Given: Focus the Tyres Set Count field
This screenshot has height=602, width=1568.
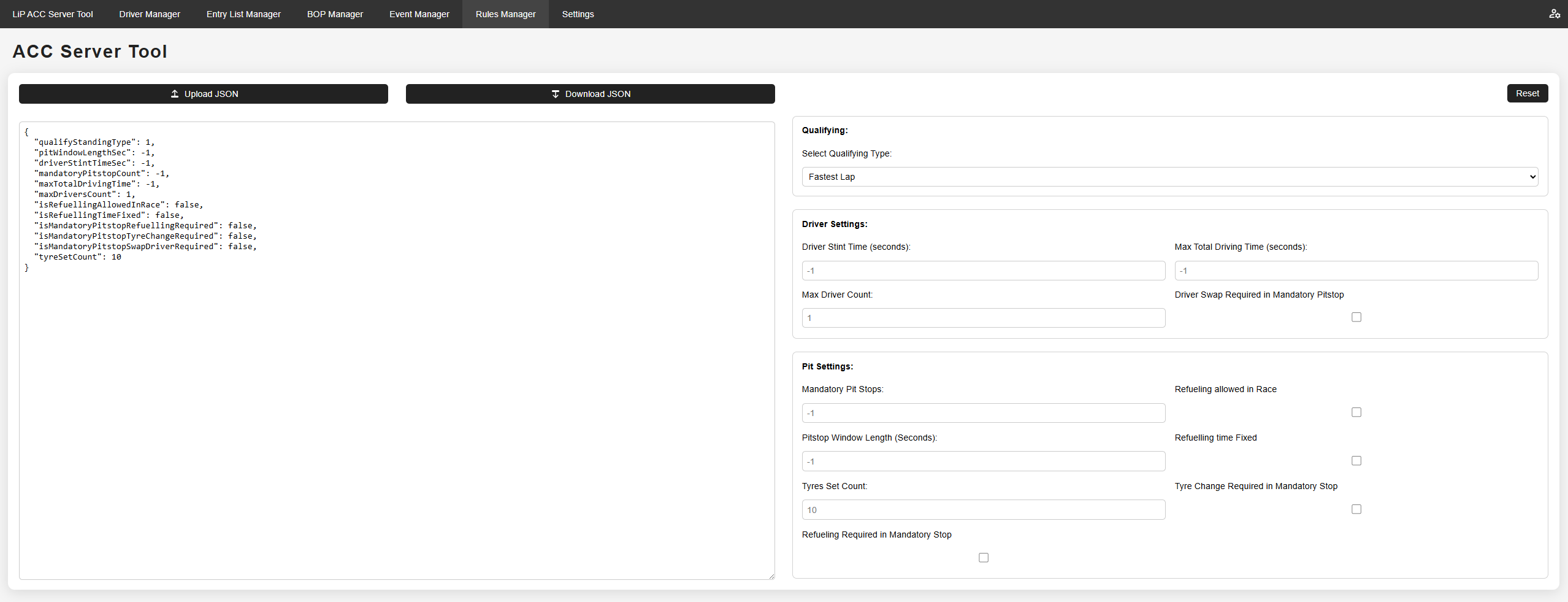Looking at the screenshot, I should point(984,510).
